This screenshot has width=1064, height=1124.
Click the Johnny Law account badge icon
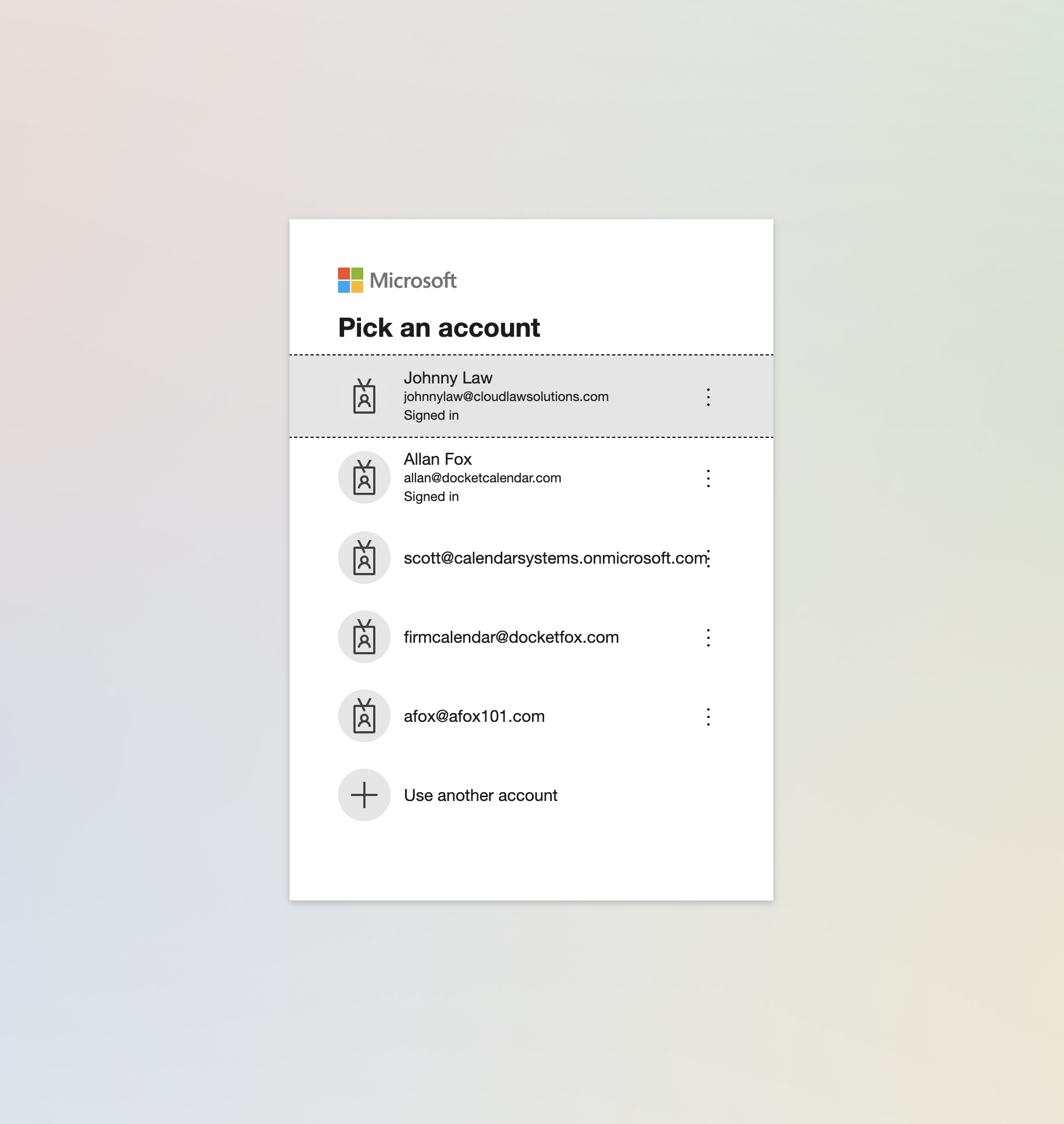[364, 396]
